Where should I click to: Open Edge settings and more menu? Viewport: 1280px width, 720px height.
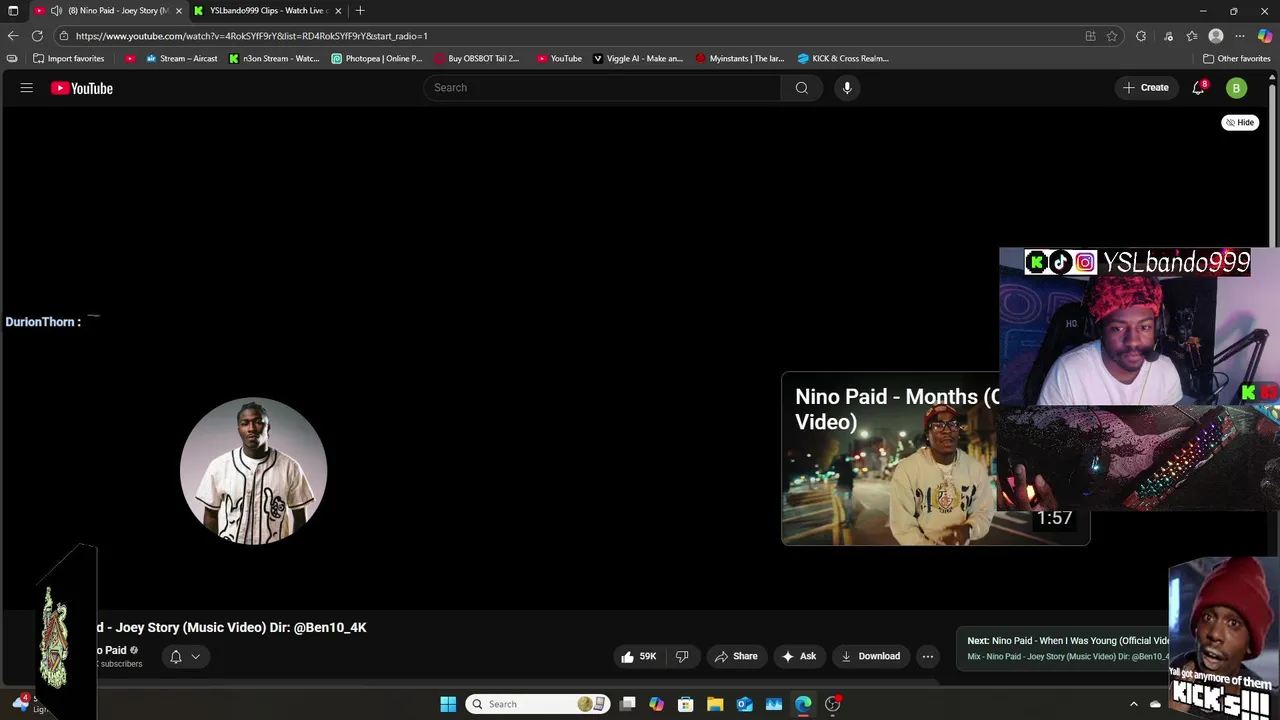click(x=1240, y=36)
